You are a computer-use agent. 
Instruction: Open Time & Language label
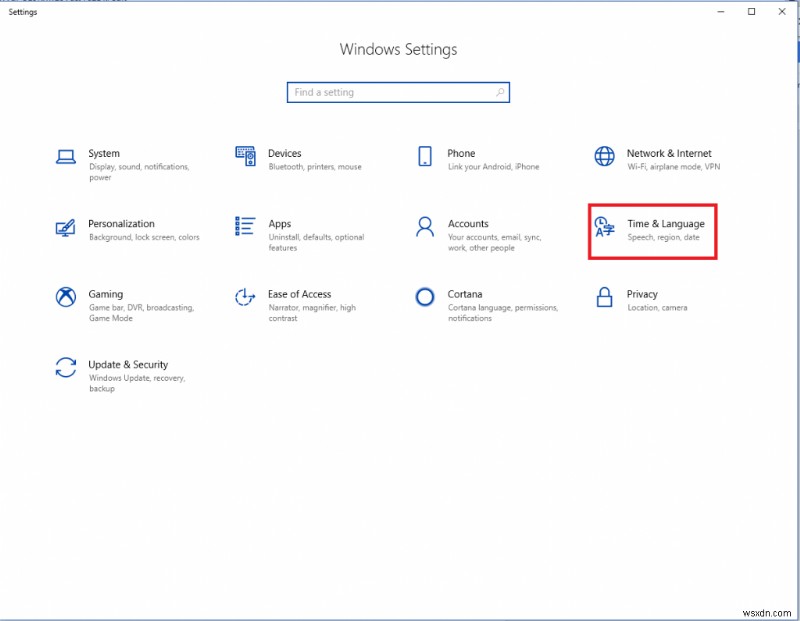tap(666, 224)
